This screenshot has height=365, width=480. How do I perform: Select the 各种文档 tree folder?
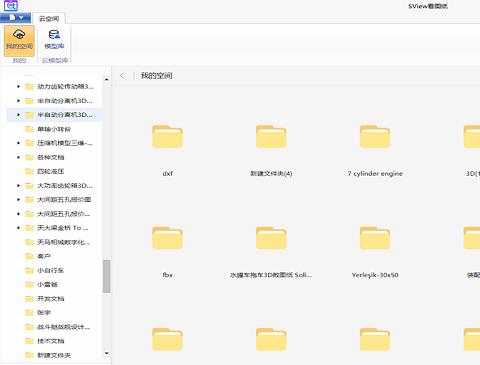(45, 157)
